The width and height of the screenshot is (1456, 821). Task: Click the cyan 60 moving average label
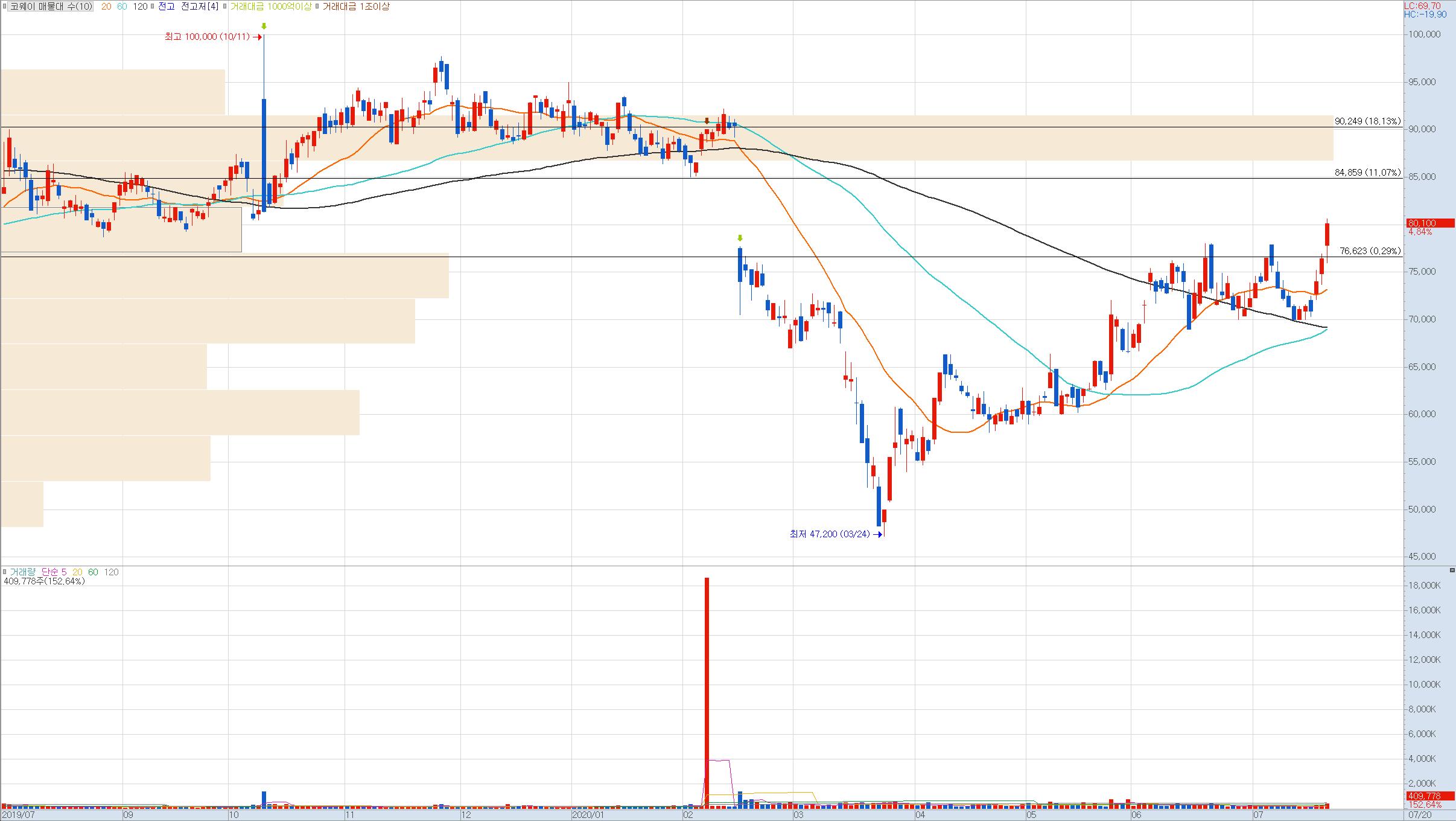(122, 7)
